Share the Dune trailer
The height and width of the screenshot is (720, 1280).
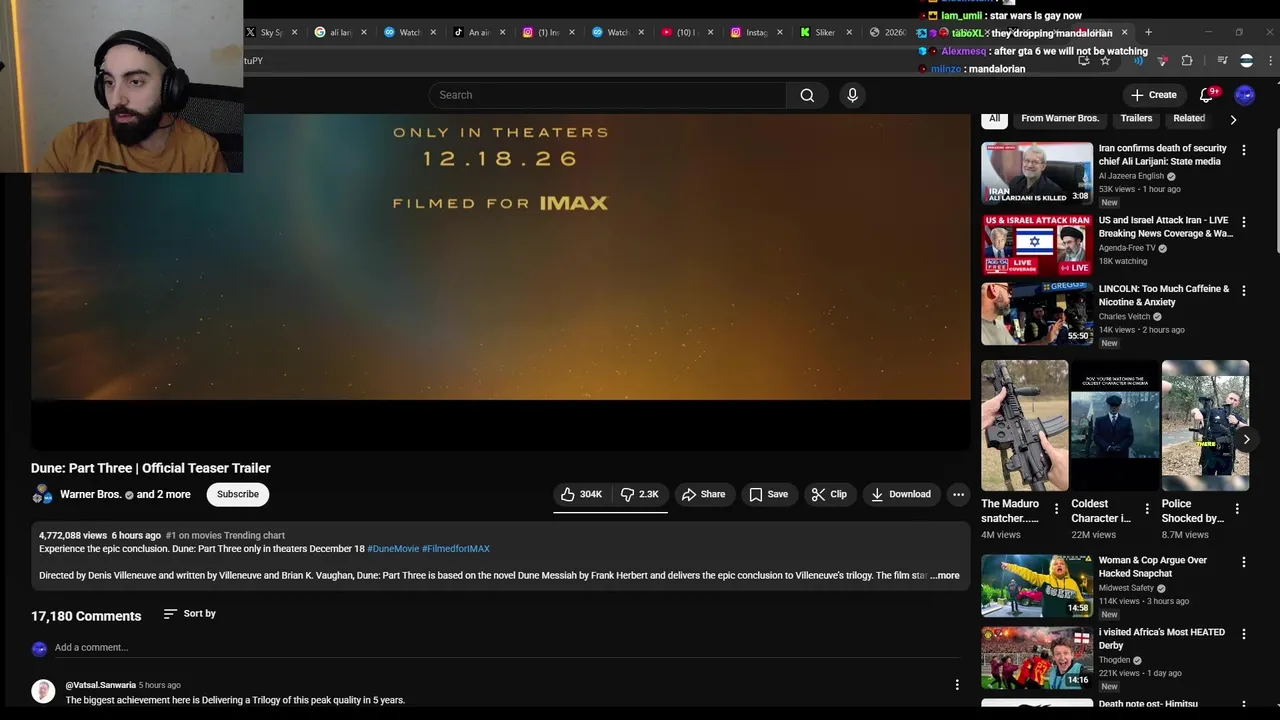(x=703, y=494)
